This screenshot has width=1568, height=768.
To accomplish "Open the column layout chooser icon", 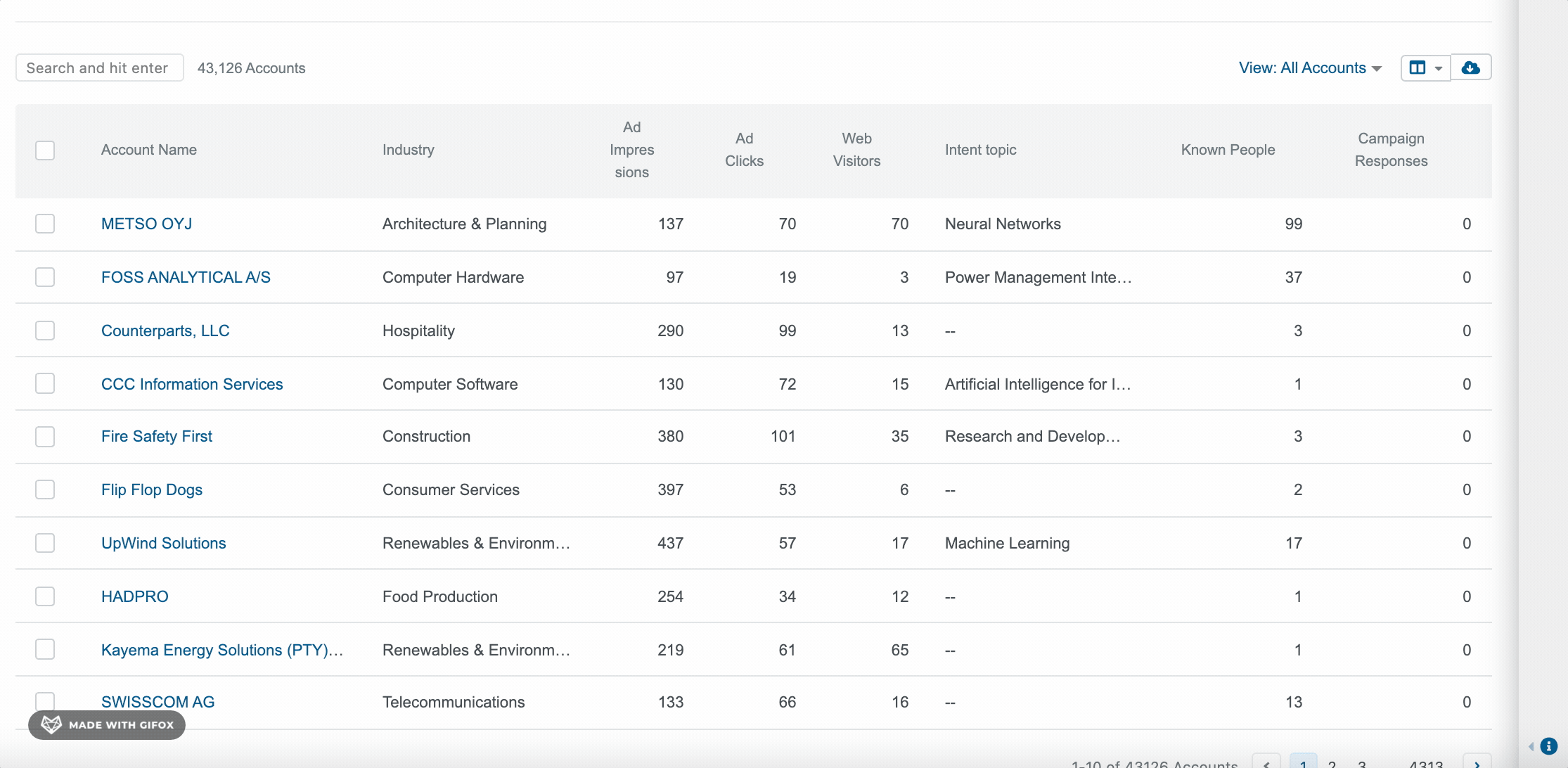I will [1418, 68].
